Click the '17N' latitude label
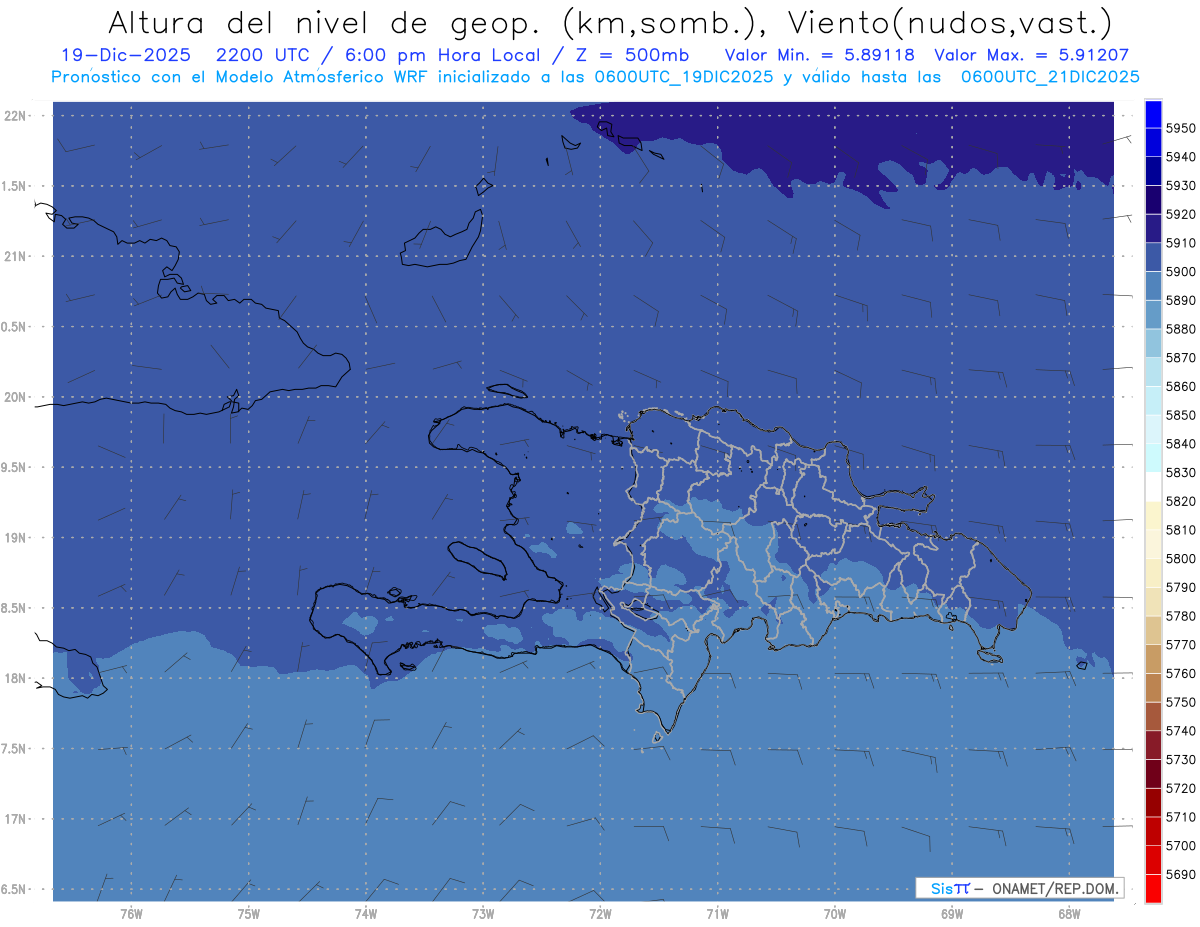Viewport: 1200px width, 927px height. click(16, 819)
